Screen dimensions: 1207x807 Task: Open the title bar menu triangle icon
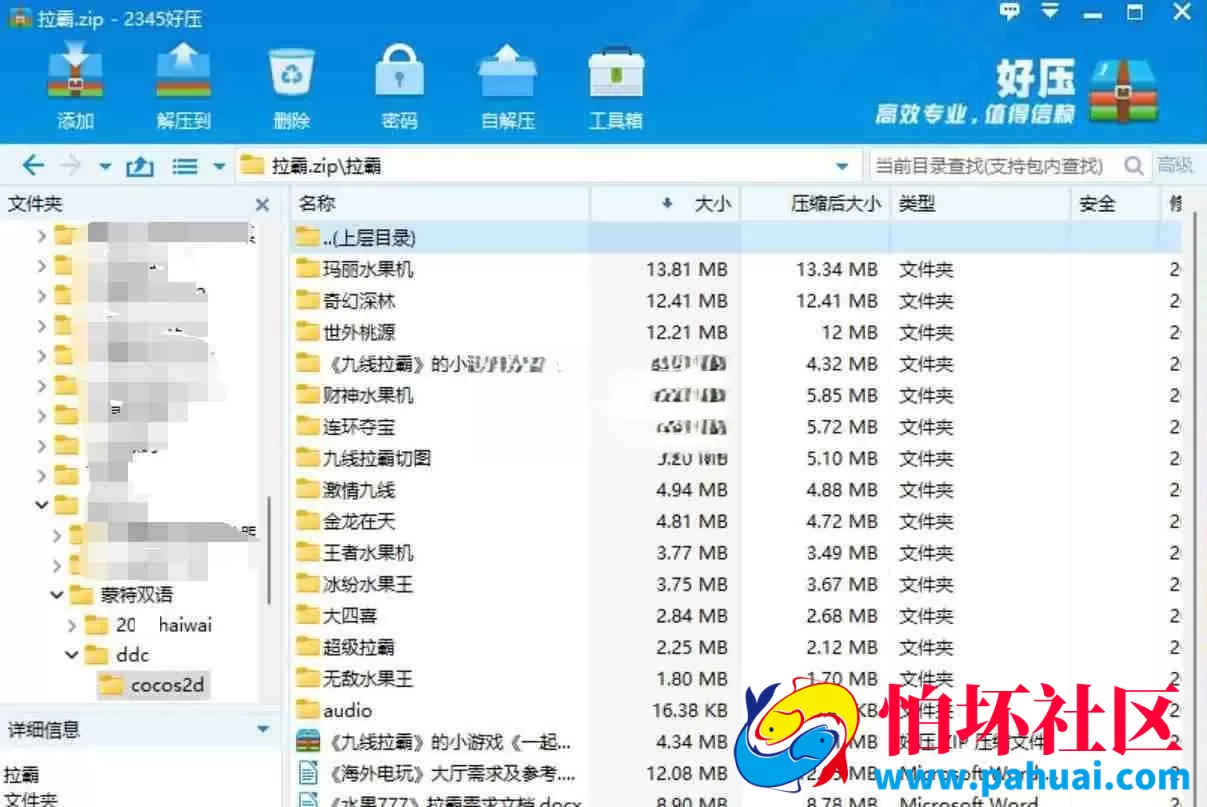pyautogui.click(x=1050, y=13)
